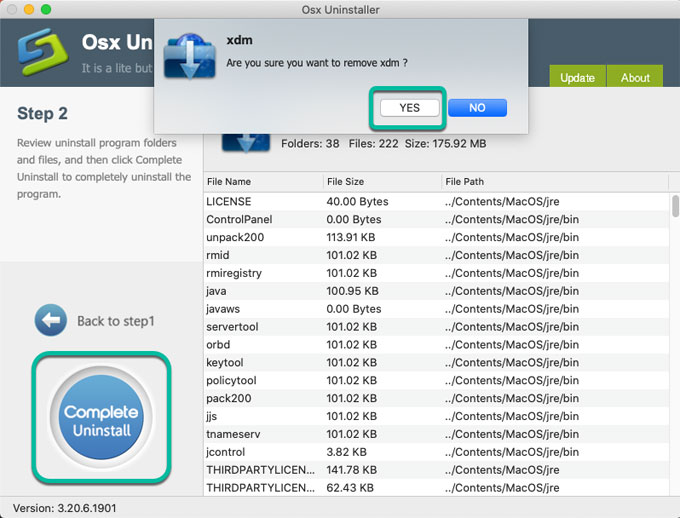Sort by File Path column header
This screenshot has width=680, height=518.
(x=555, y=182)
